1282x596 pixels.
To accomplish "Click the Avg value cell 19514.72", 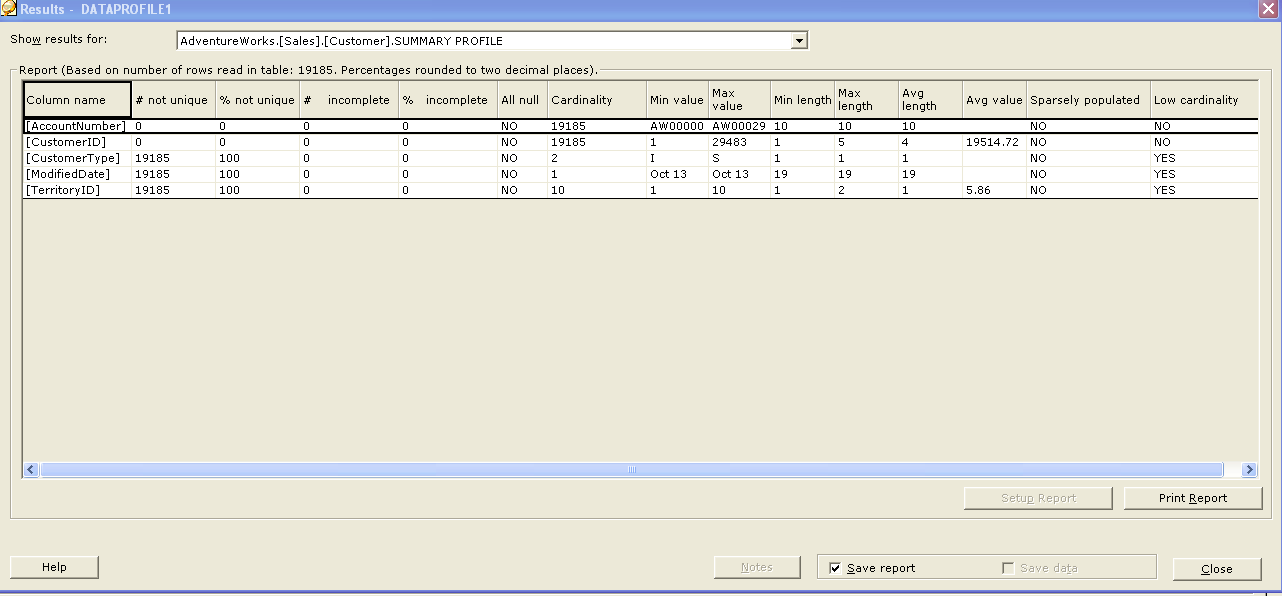I will pyautogui.click(x=994, y=142).
